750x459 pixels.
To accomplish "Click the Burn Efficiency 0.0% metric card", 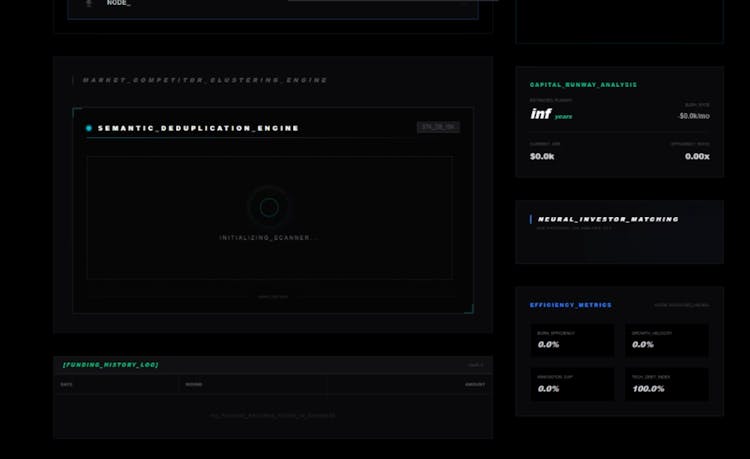I will pos(572,340).
